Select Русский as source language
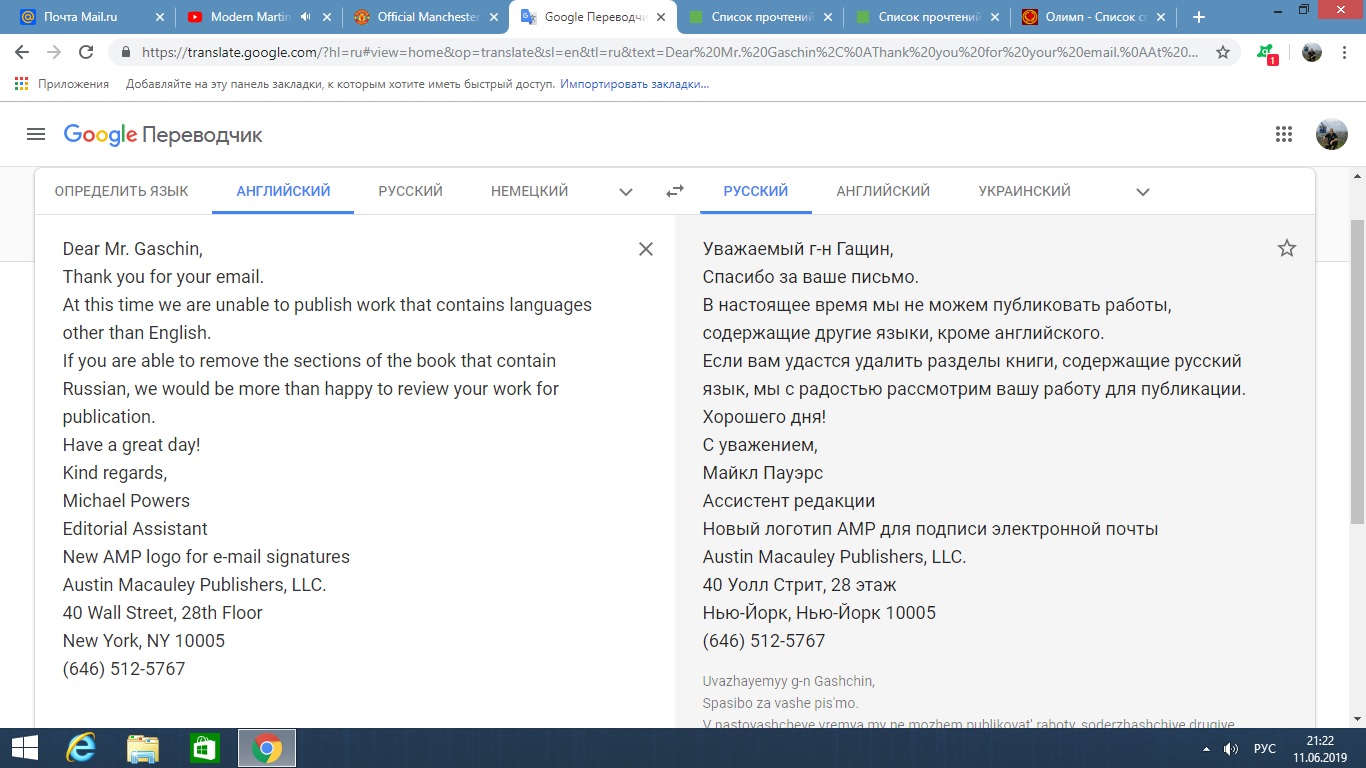This screenshot has width=1366, height=768. coord(410,191)
